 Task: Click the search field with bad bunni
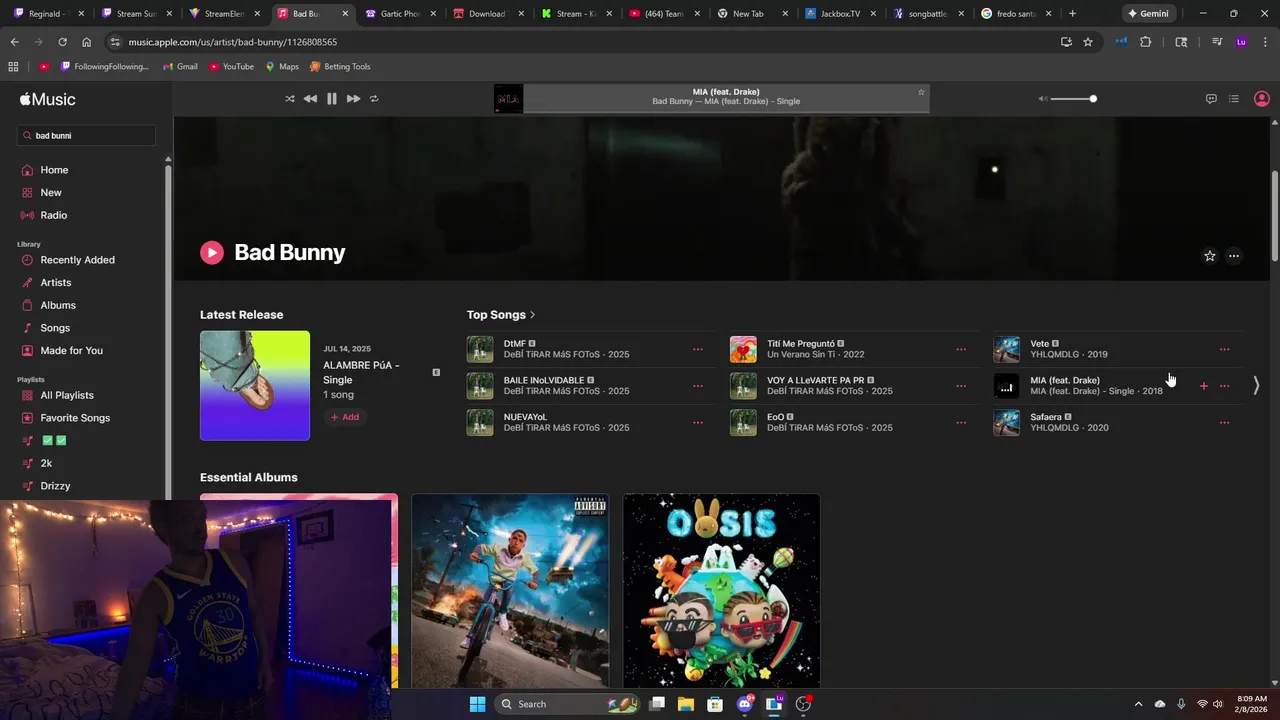point(86,135)
